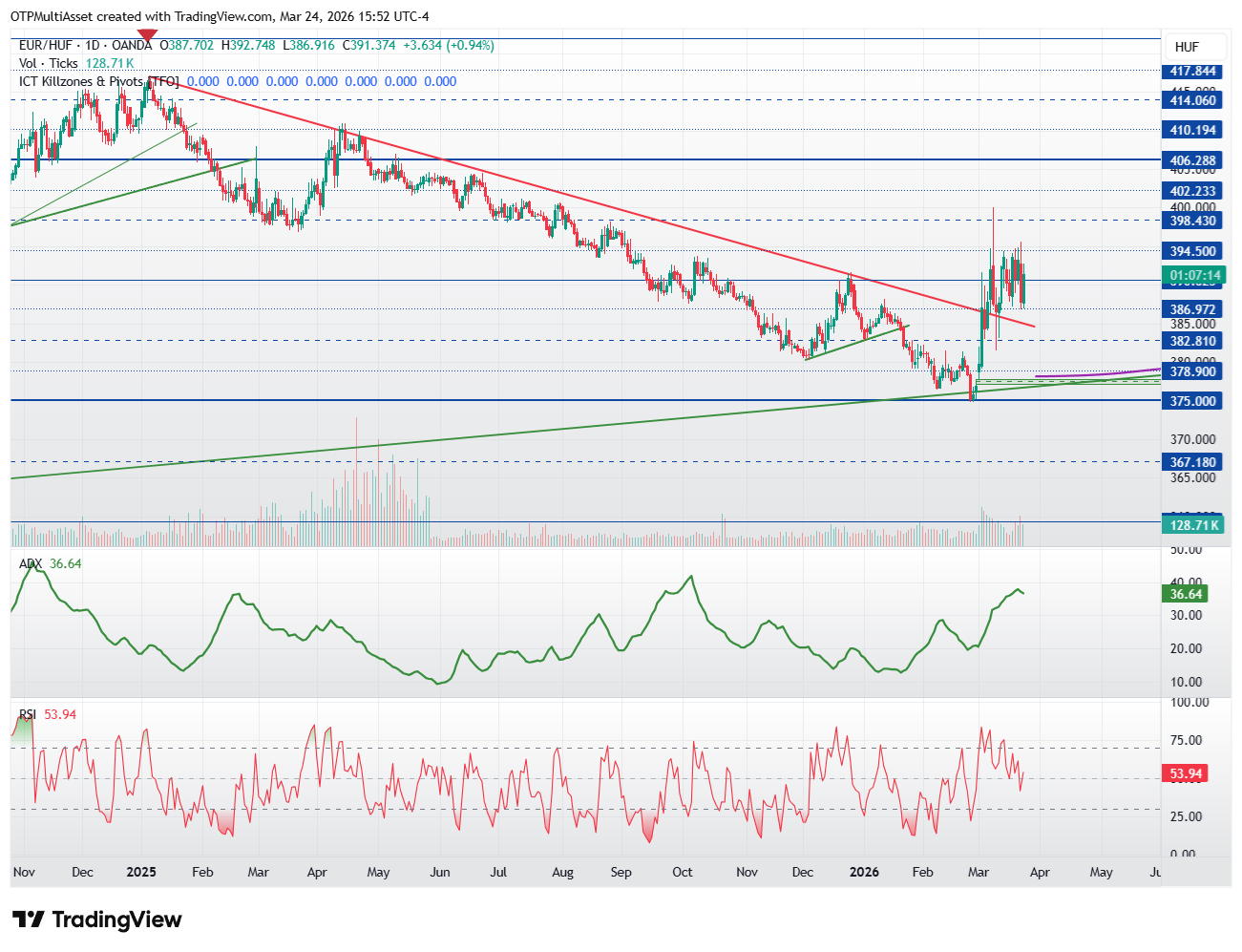
Task: Select the Vol · Ticks indicator legend
Action: click(49, 63)
